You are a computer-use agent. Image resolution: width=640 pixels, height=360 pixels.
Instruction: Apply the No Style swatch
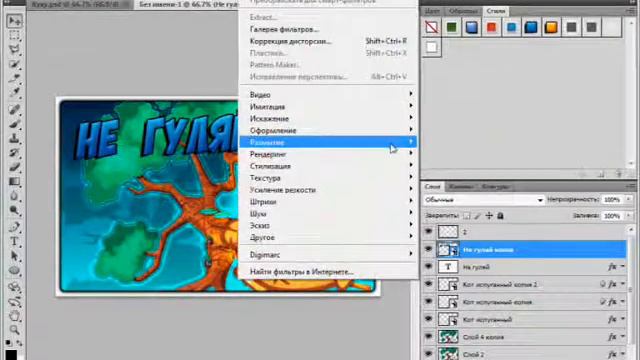(432, 27)
